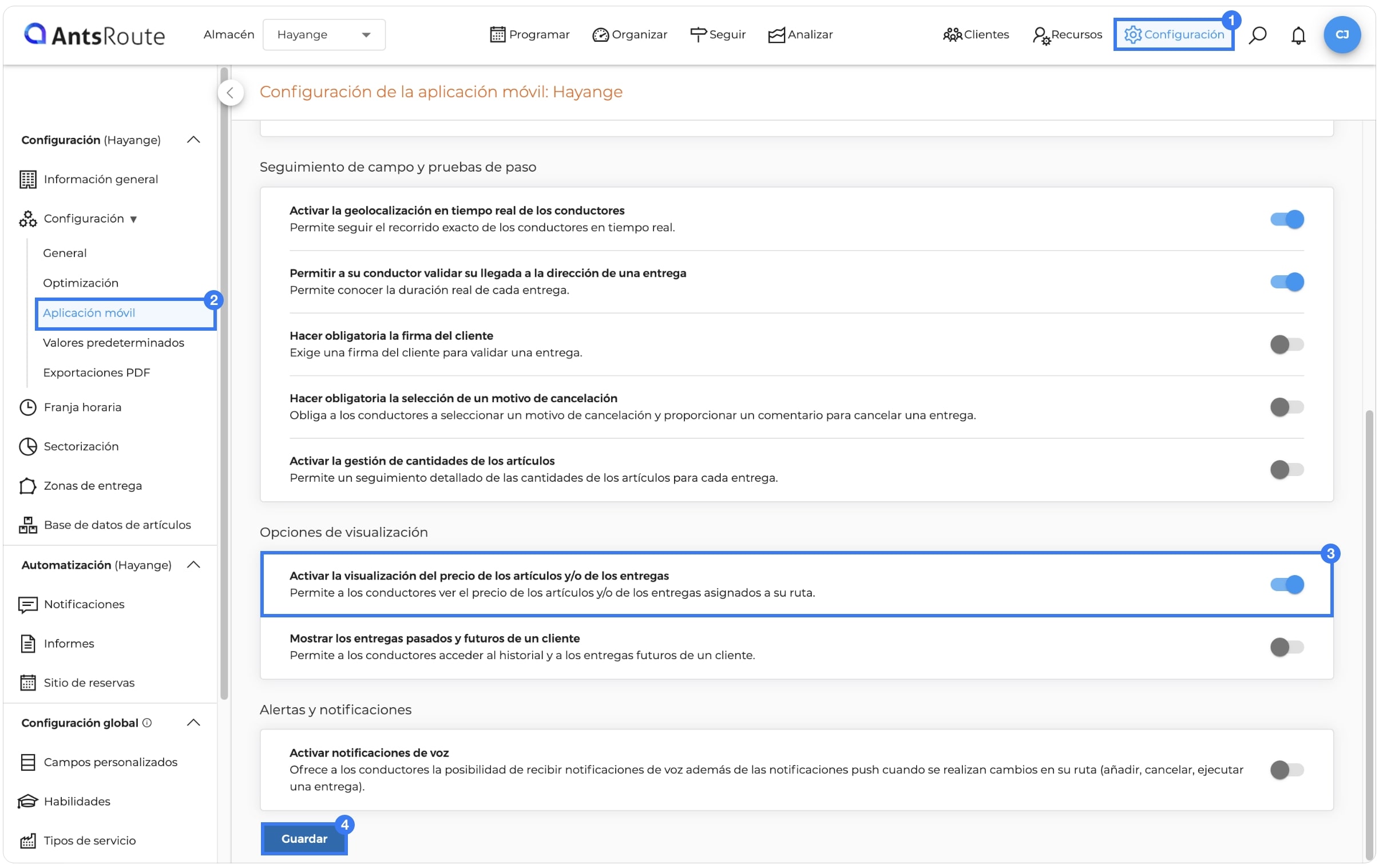Viewport: 1379px width, 868px height.
Task: Collapse the Configuración global section
Action: pyautogui.click(x=193, y=723)
